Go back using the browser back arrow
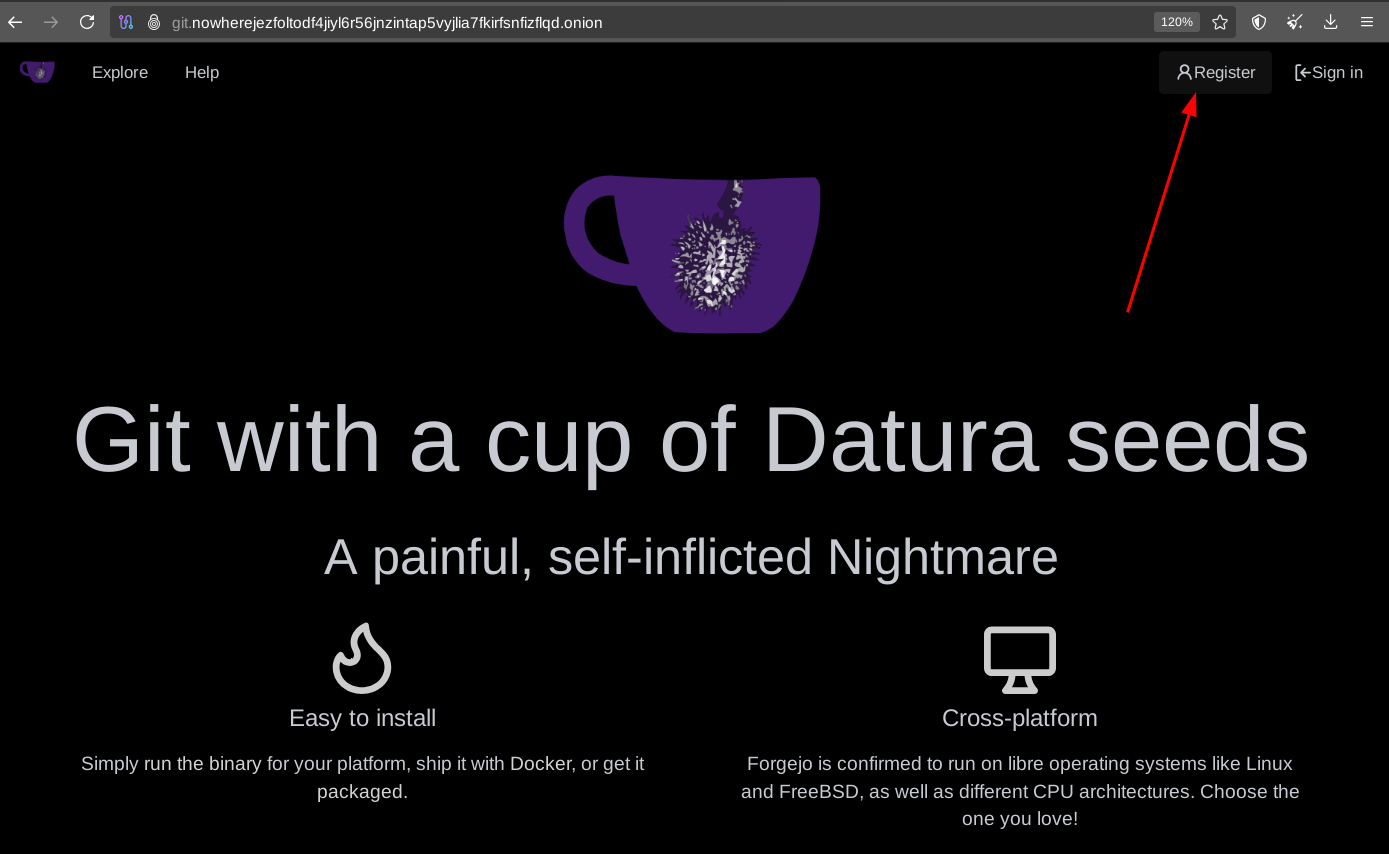Screen dimensions: 1389x854 (x=15, y=22)
